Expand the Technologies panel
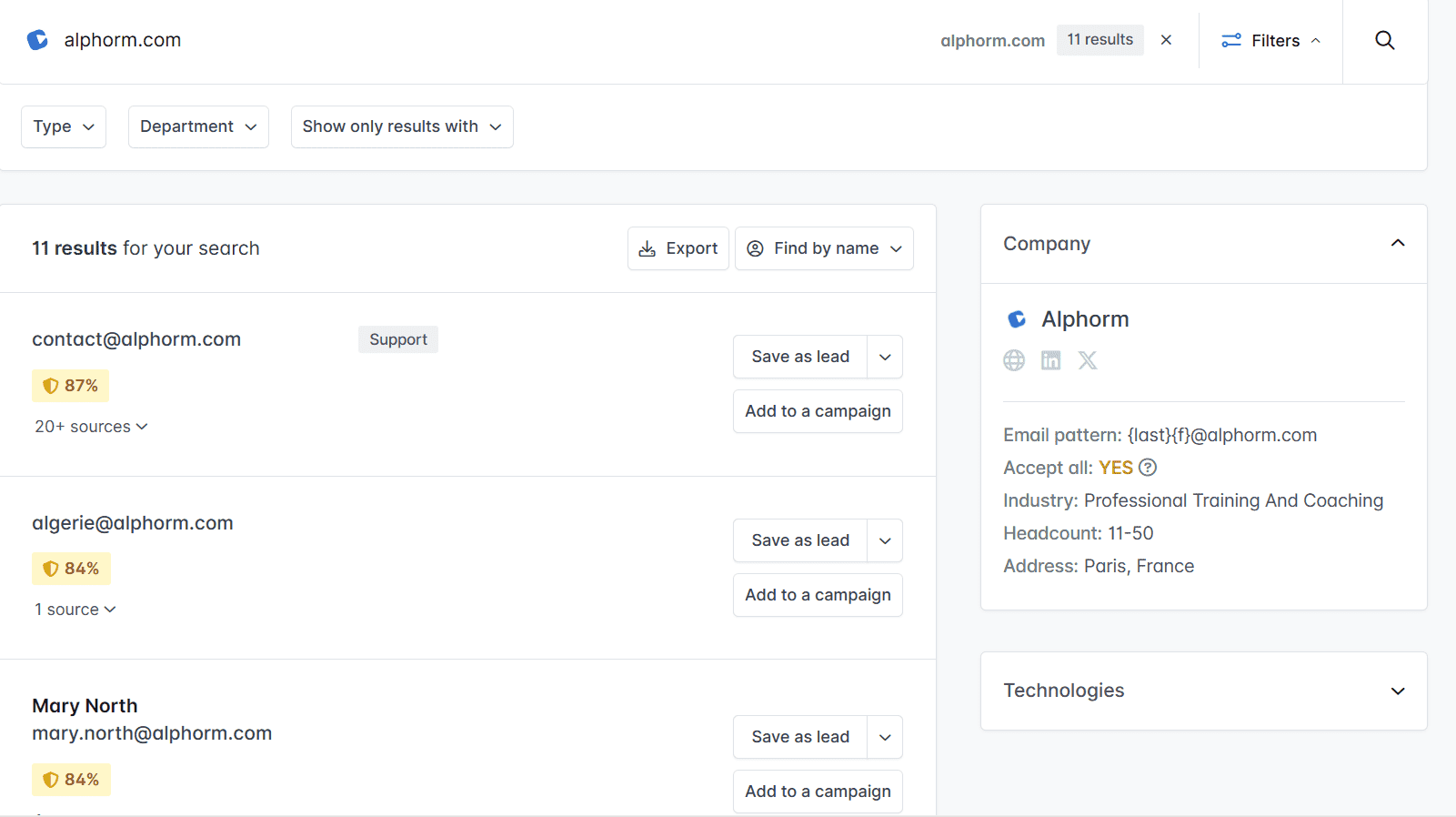 pos(1398,691)
